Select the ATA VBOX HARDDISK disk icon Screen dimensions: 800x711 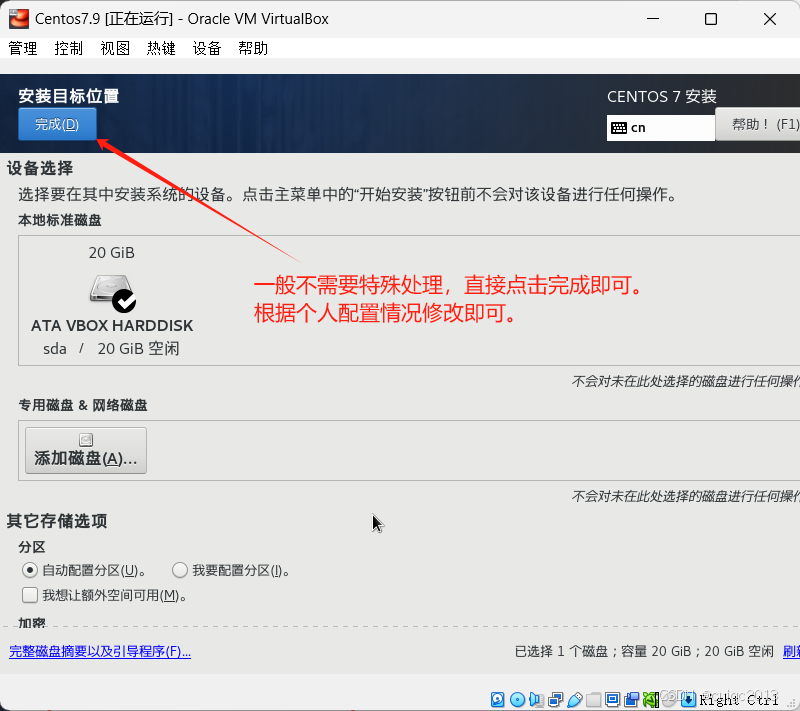[x=112, y=293]
